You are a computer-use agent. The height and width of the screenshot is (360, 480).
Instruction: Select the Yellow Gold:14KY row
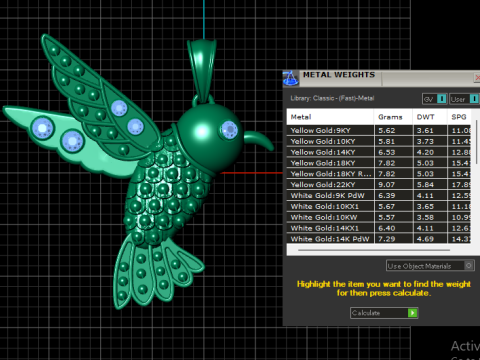(x=379, y=152)
